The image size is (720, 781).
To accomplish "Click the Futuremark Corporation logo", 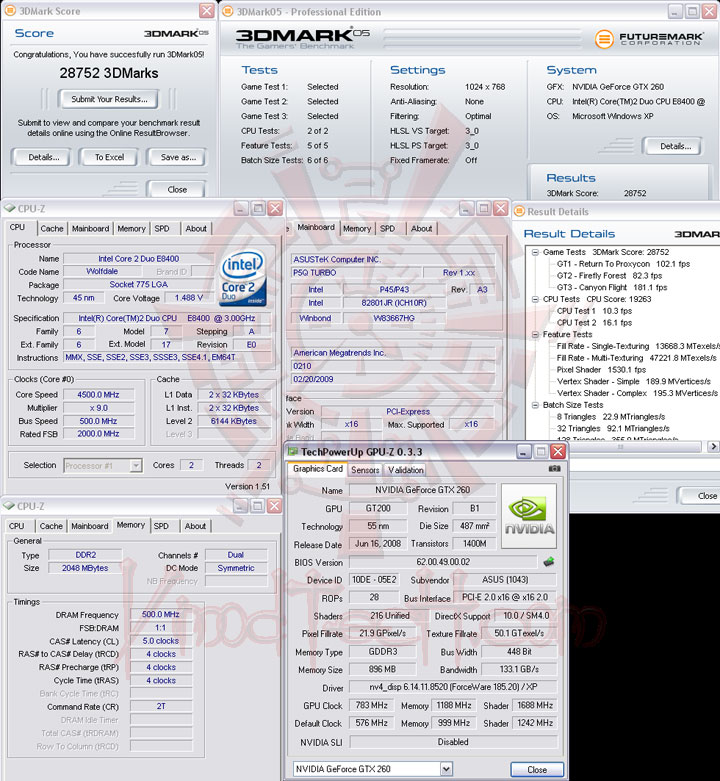I will (649, 38).
